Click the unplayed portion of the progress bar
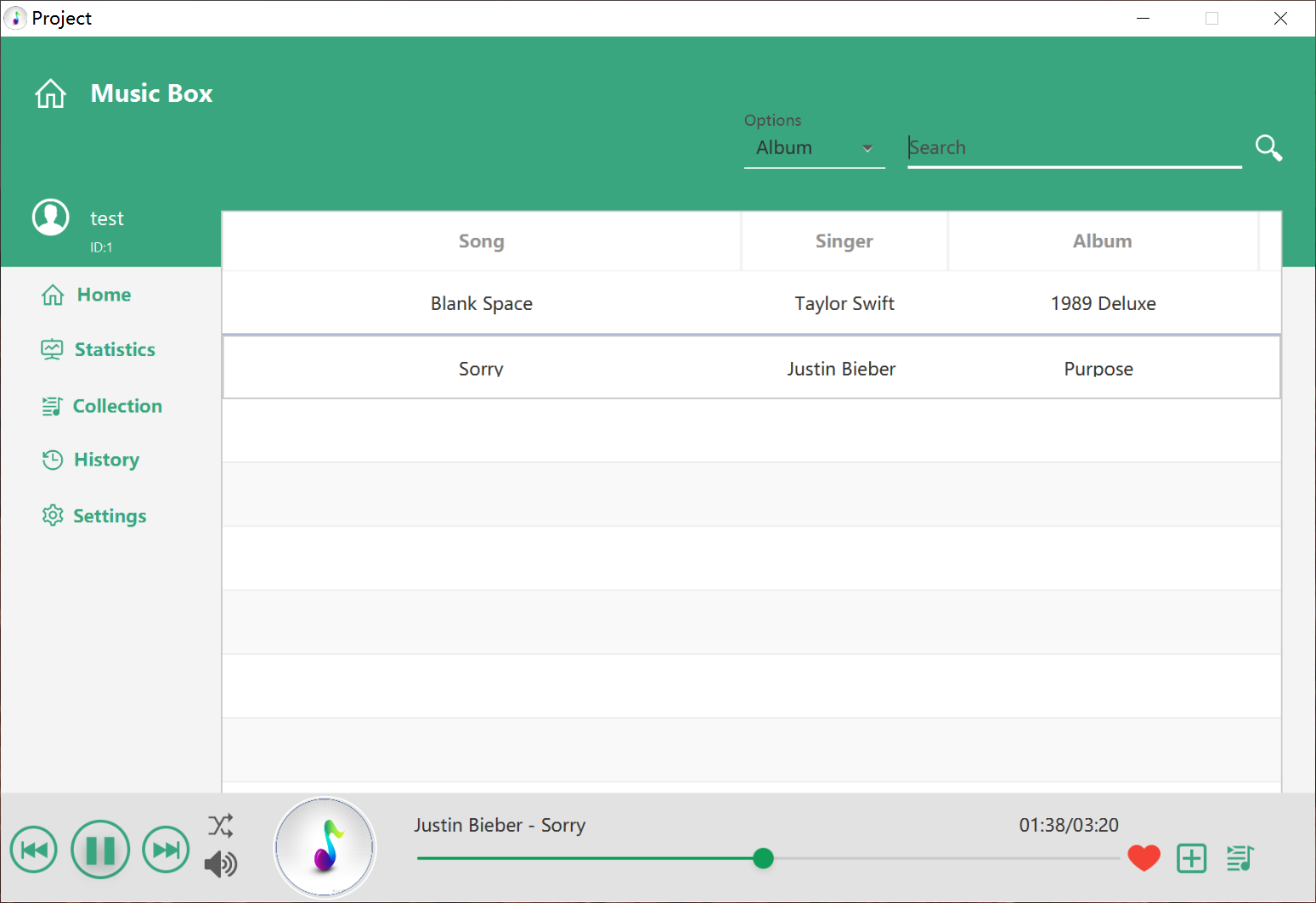 coord(946,858)
